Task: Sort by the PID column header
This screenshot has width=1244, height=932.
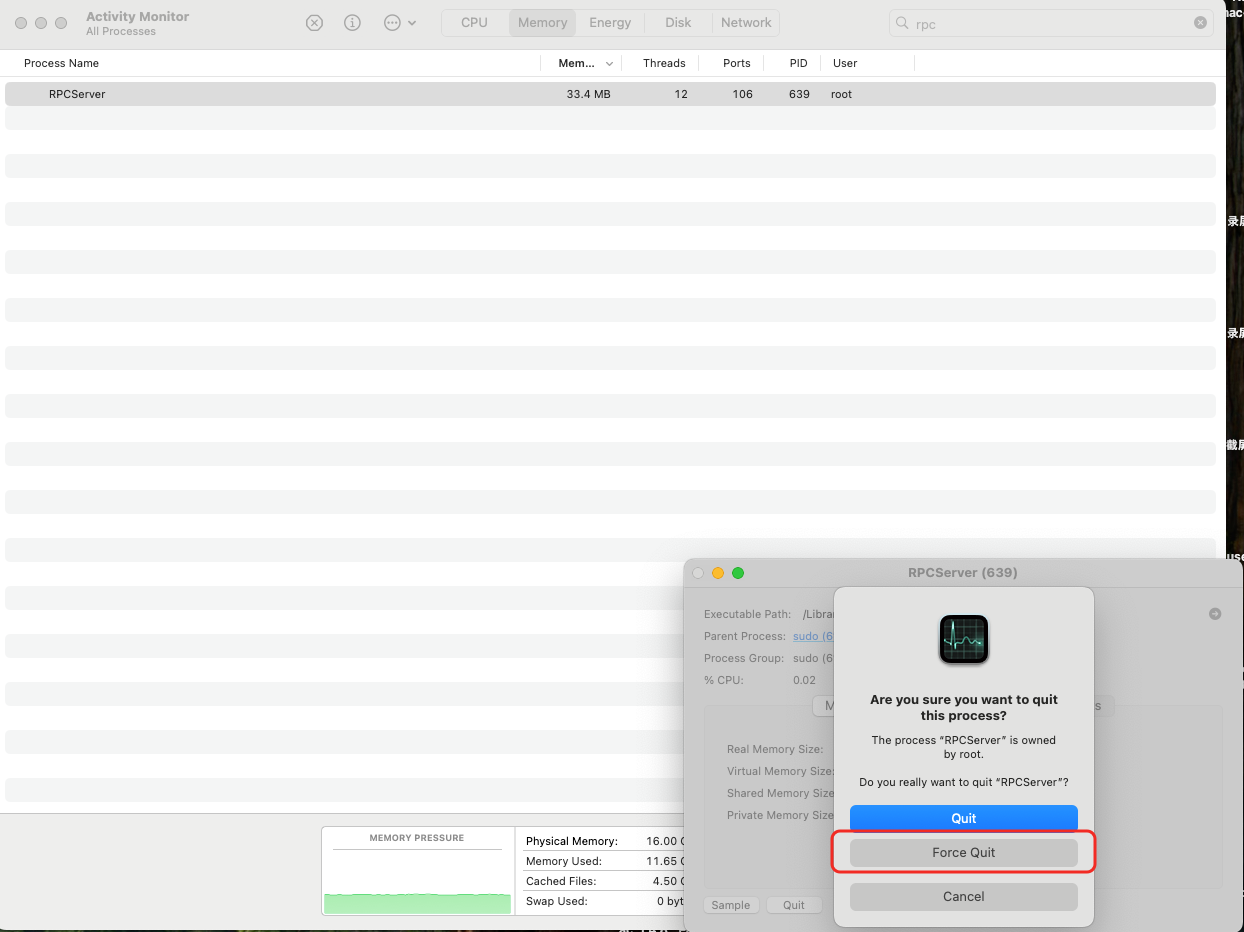Action: tap(798, 63)
